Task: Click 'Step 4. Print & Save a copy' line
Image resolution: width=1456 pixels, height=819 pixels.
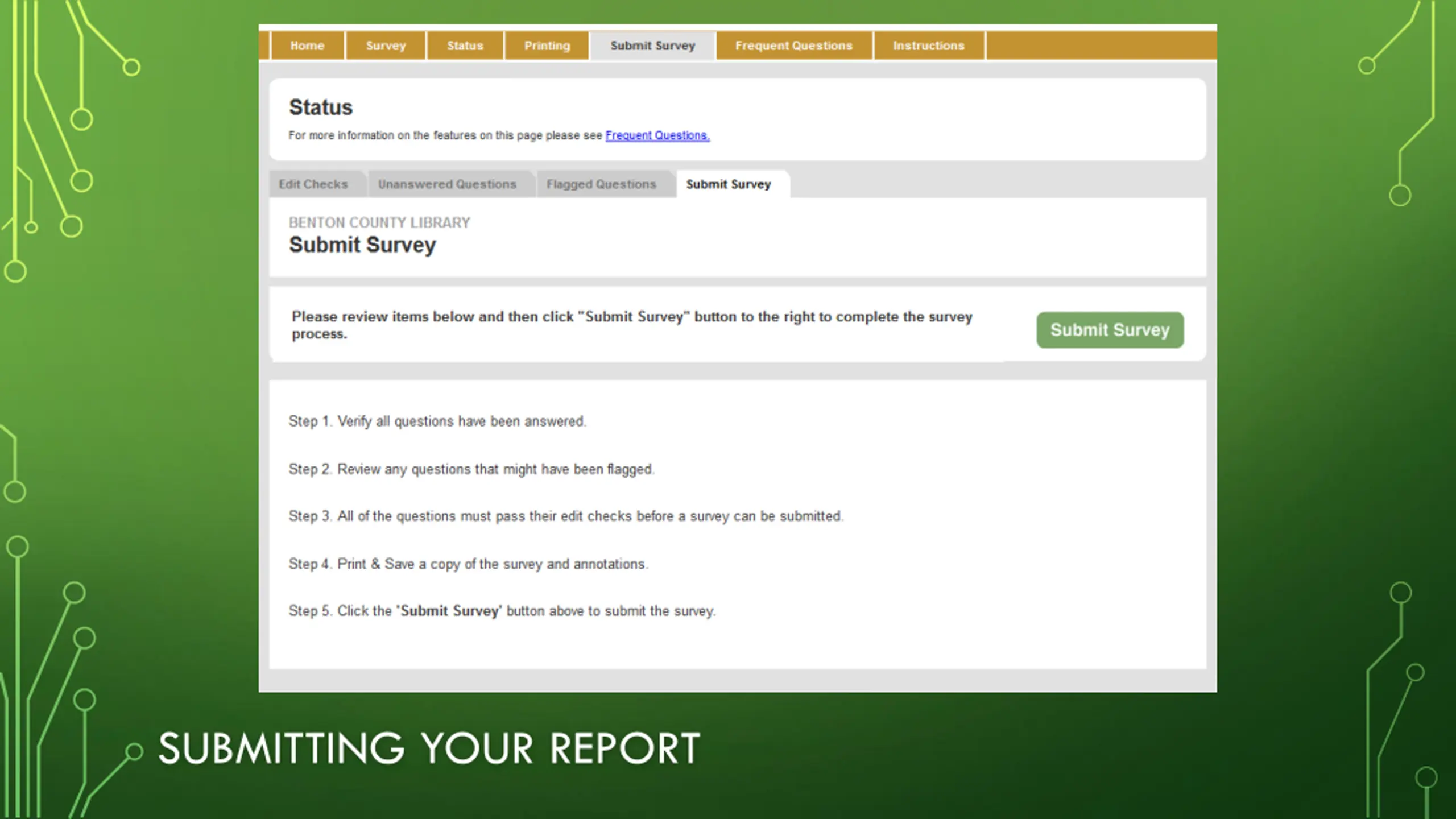Action: coord(468,564)
